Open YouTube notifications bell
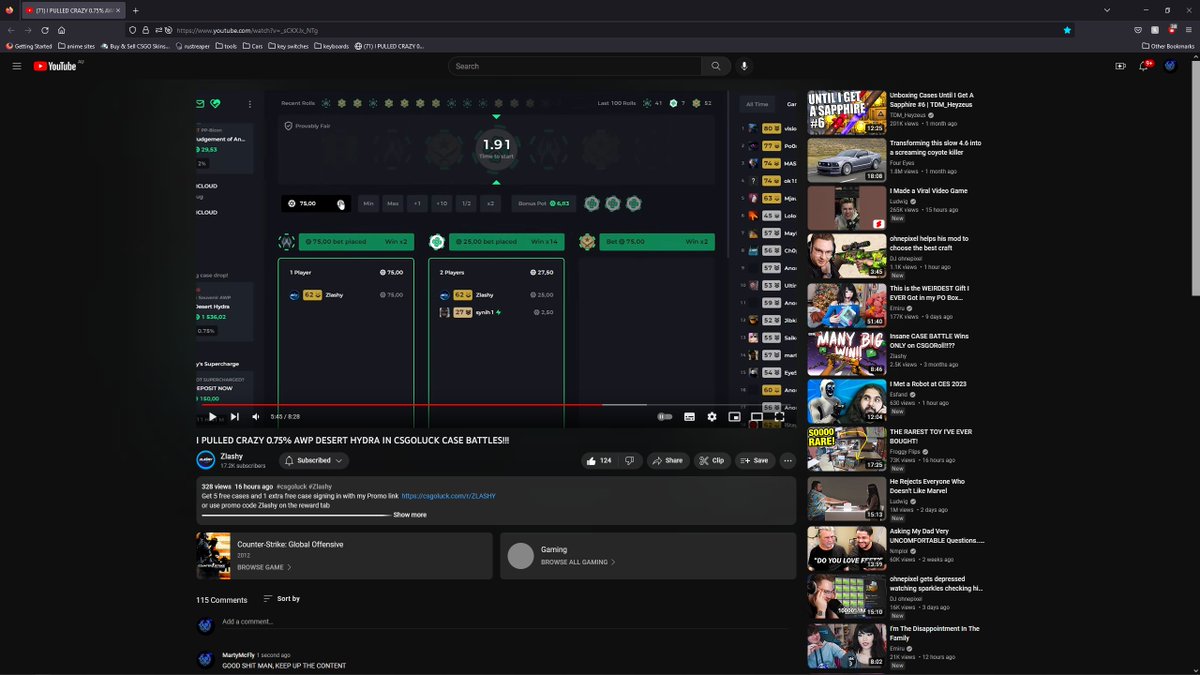The width and height of the screenshot is (1200, 675). pos(1144,66)
